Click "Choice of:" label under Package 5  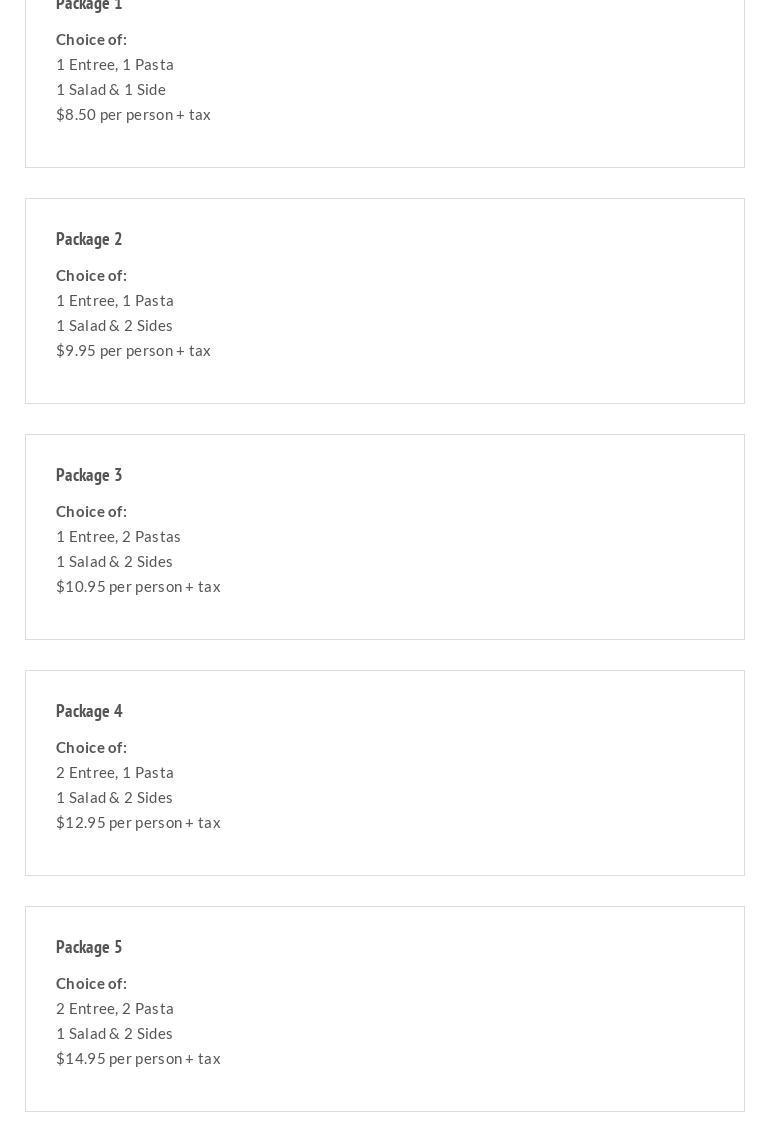[x=91, y=983]
